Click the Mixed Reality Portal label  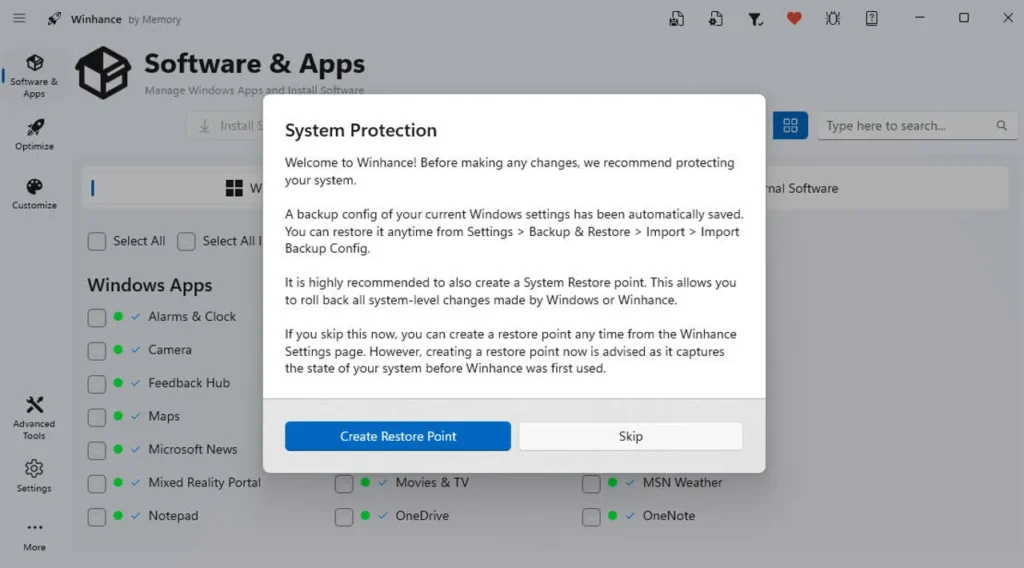click(204, 482)
